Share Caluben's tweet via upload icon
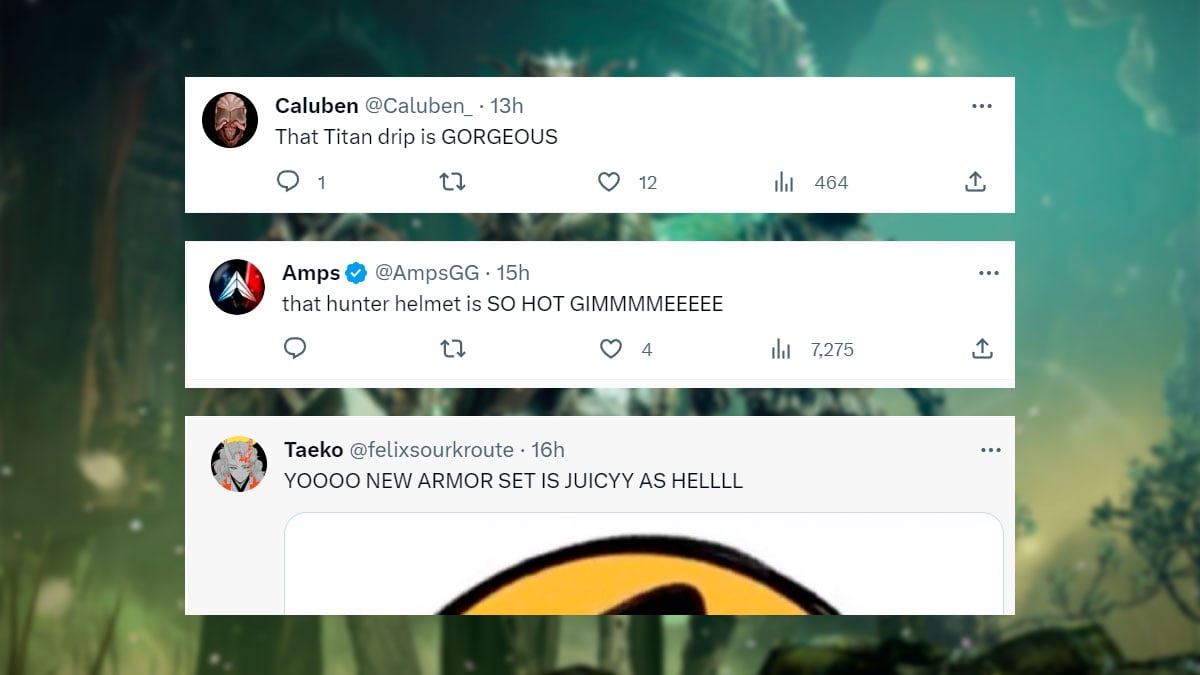The width and height of the screenshot is (1200, 675). pyautogui.click(x=976, y=181)
